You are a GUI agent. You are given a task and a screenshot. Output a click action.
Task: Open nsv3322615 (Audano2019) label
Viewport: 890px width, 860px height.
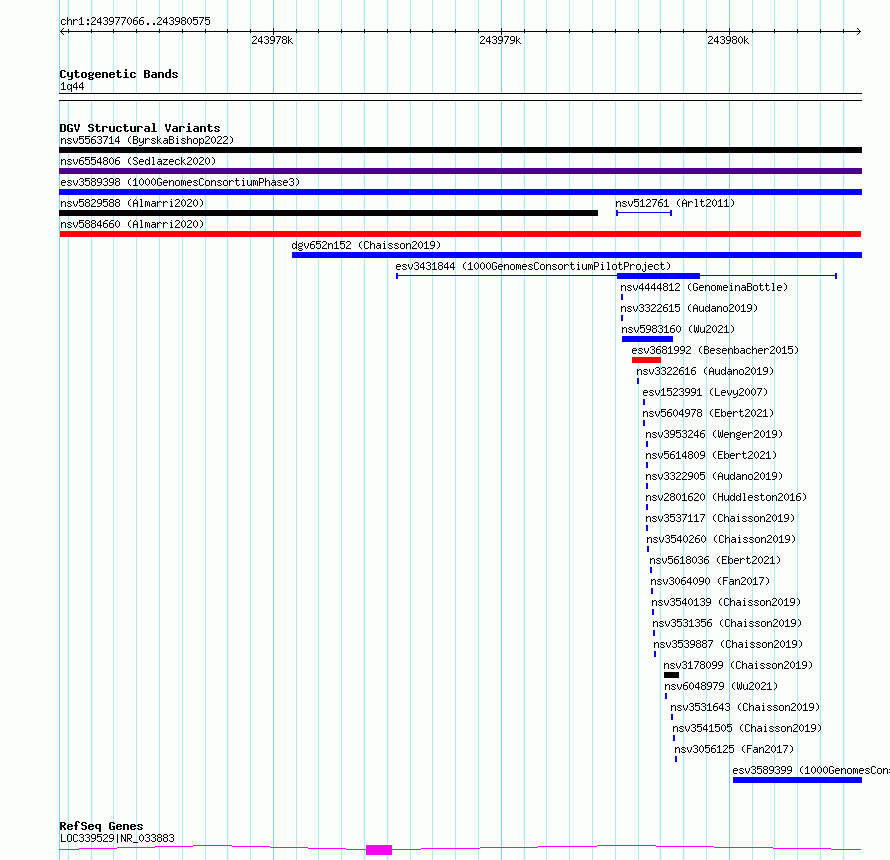point(689,308)
